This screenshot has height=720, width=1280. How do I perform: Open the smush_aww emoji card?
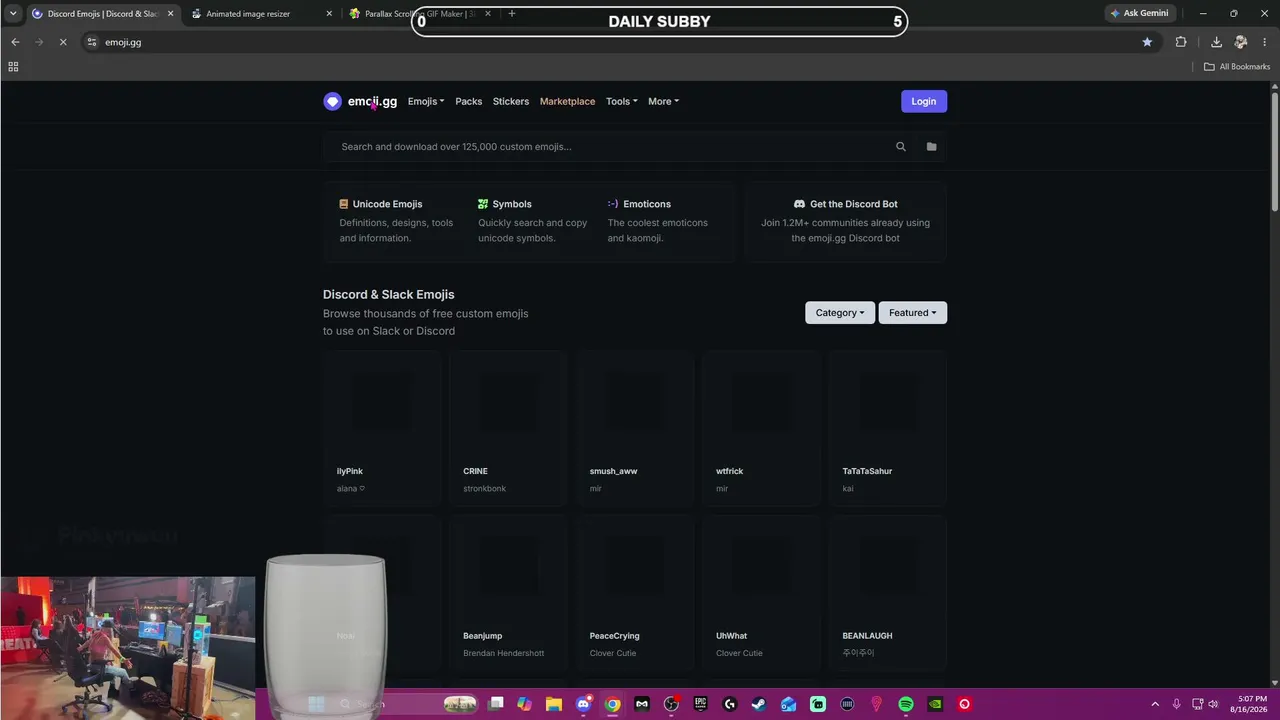(x=635, y=428)
